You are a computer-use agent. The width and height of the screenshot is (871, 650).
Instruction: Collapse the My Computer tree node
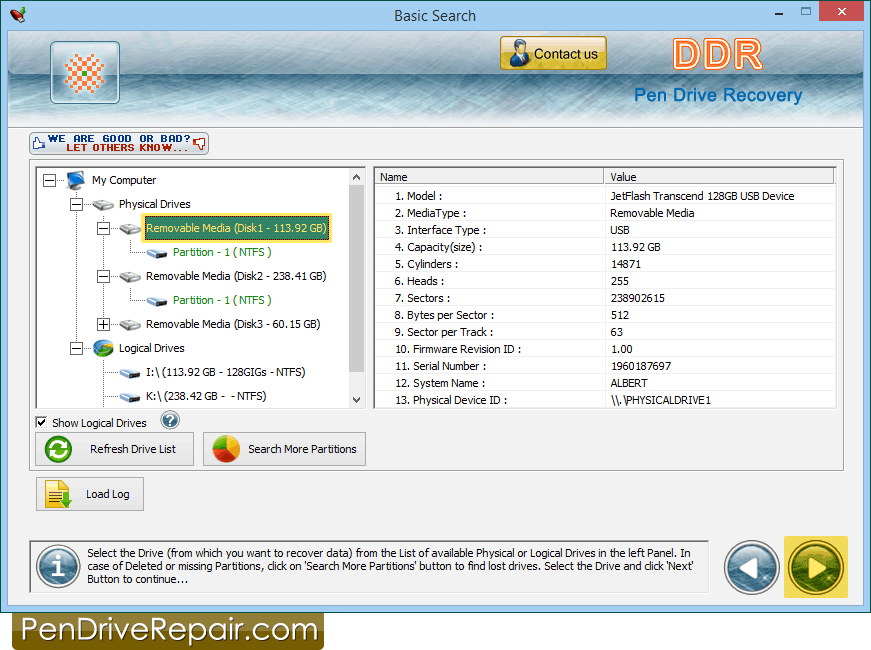(50, 180)
